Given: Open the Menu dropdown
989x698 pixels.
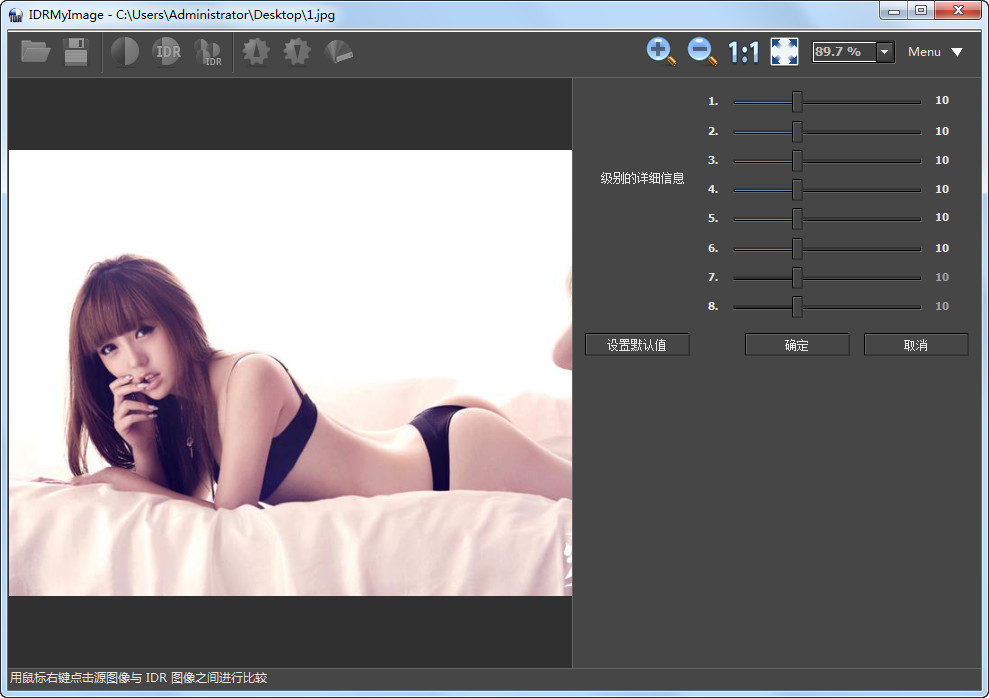Looking at the screenshot, I should pyautogui.click(x=935, y=52).
